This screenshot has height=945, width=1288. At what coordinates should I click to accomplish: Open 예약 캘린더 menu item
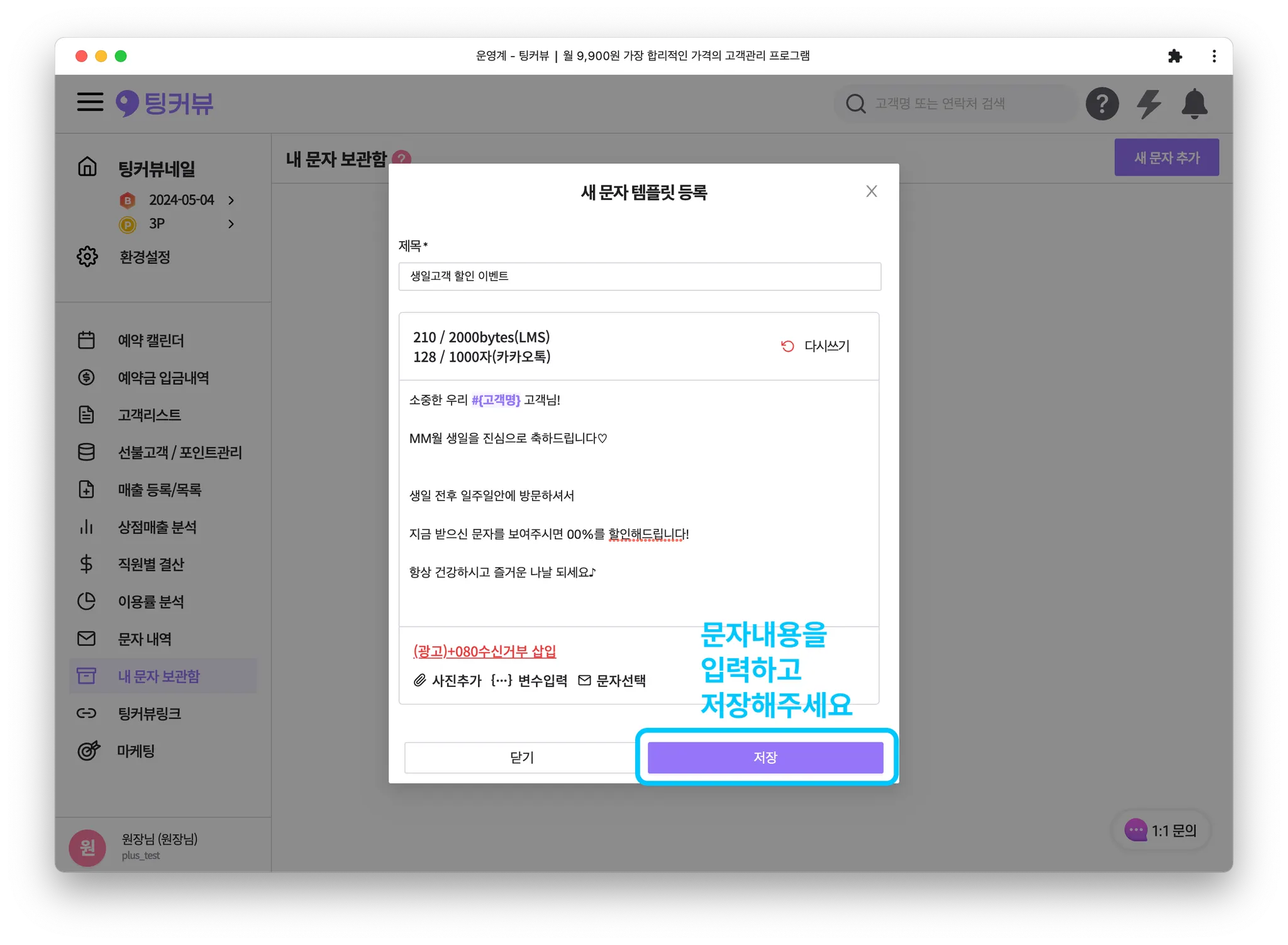(151, 340)
